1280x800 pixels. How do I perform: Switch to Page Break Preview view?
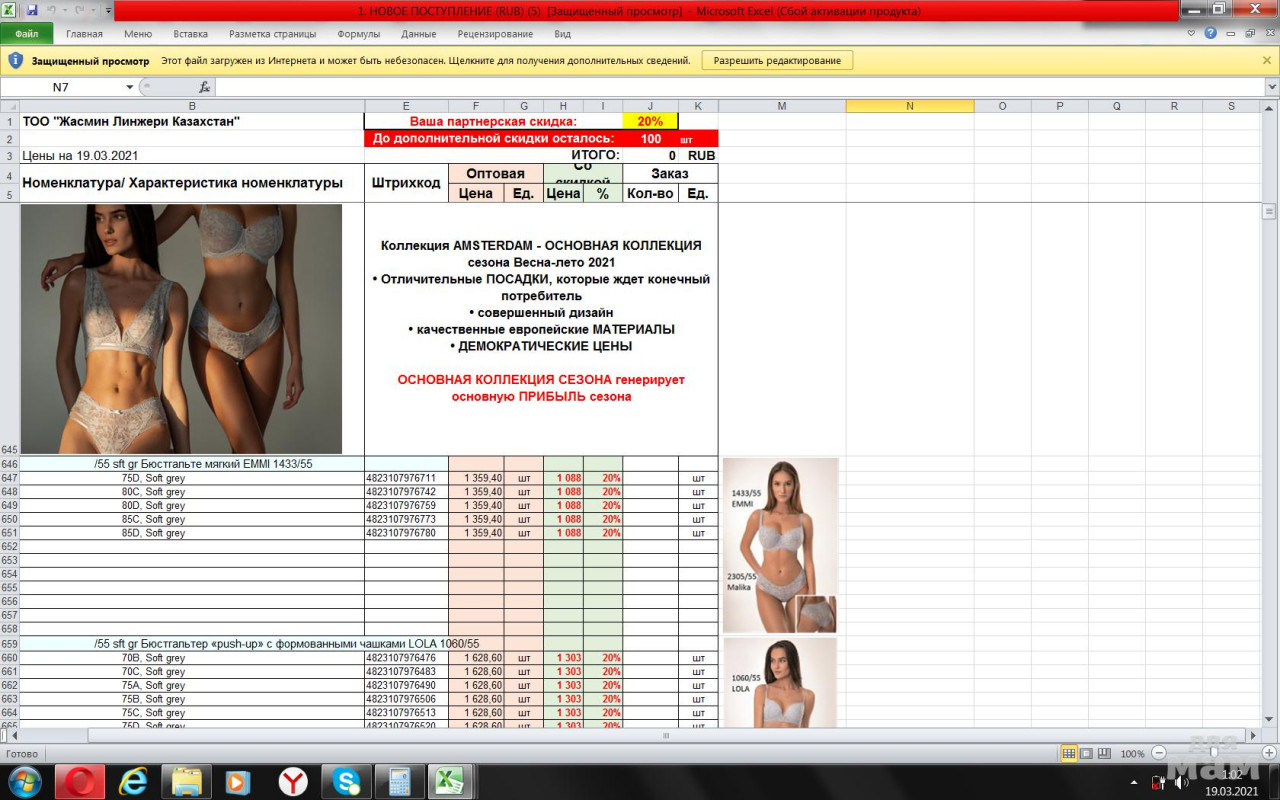[x=1104, y=753]
